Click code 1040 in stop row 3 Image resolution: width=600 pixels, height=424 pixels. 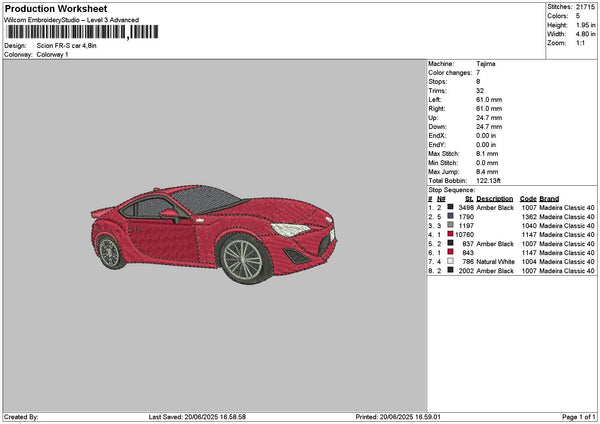[529, 226]
